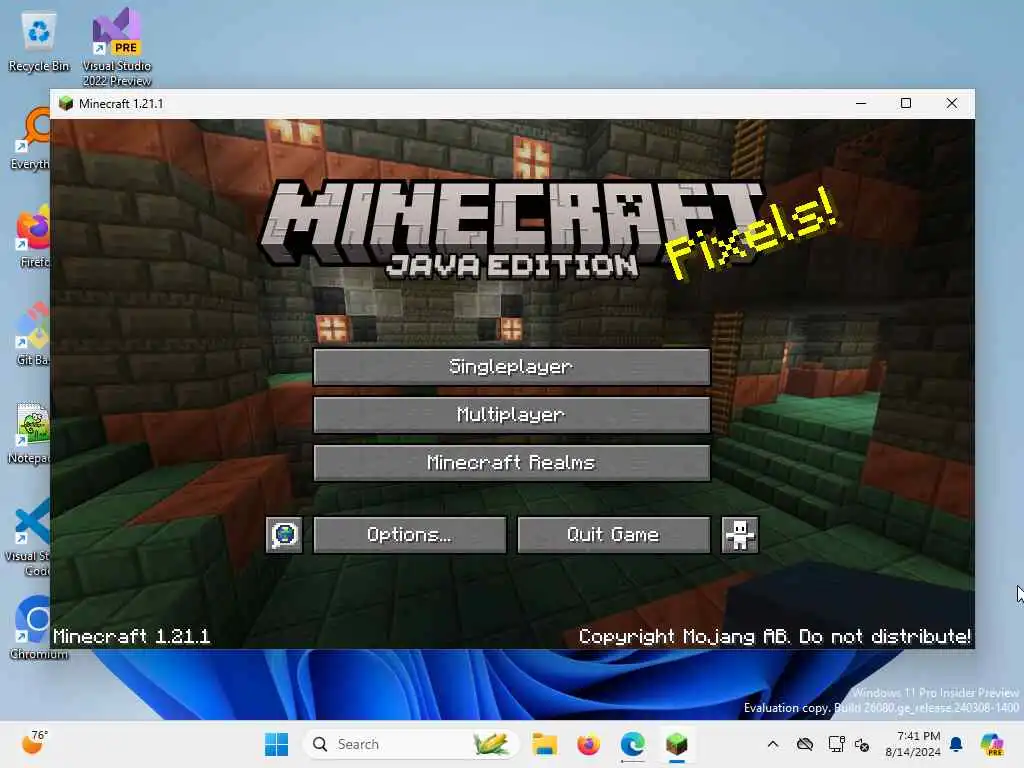Open the language globe button
This screenshot has height=768, width=1024.
pos(284,535)
